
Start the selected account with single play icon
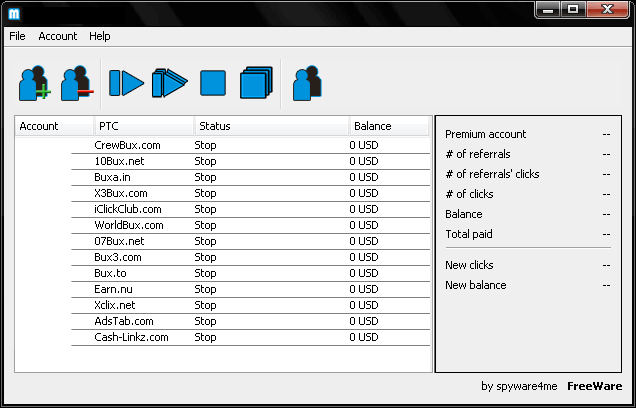point(126,83)
